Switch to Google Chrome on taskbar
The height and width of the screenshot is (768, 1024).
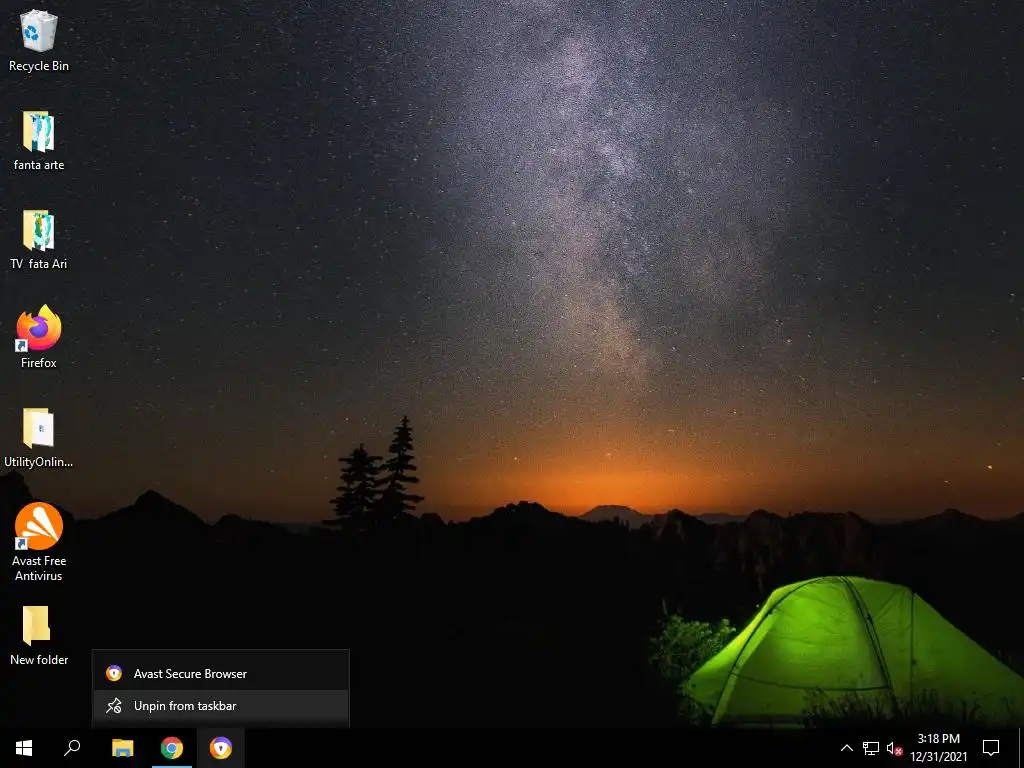tap(172, 748)
